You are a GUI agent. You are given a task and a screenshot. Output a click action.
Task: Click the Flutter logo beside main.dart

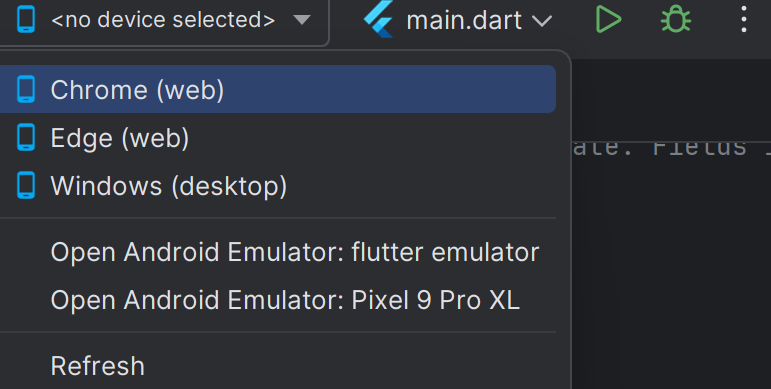coord(379,19)
